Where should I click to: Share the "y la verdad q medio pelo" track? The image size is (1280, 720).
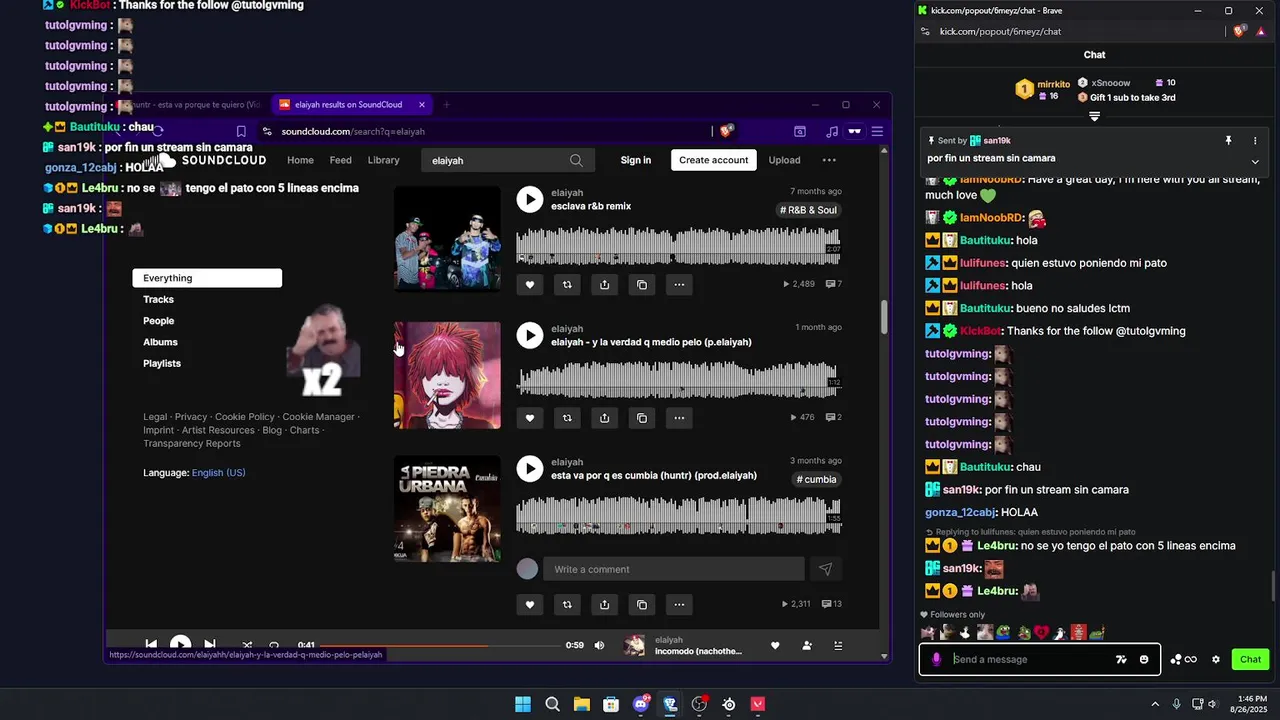coord(604,418)
